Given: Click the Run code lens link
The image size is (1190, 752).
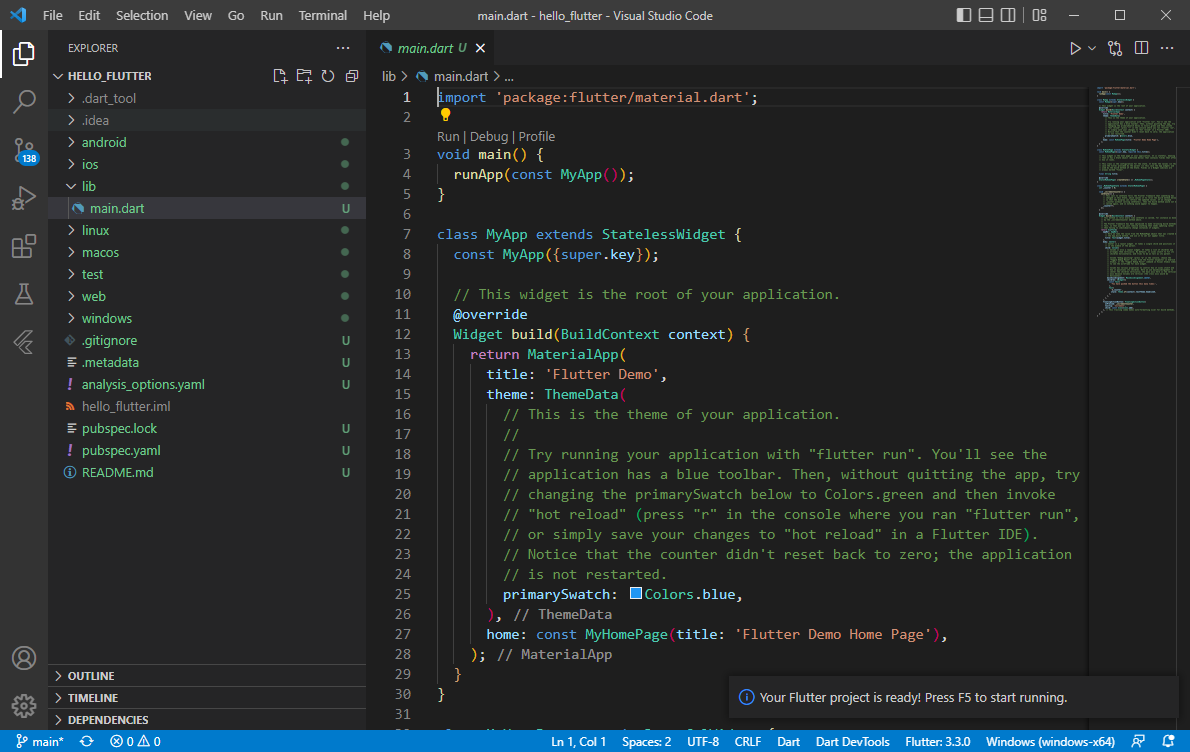Looking at the screenshot, I should coord(448,137).
